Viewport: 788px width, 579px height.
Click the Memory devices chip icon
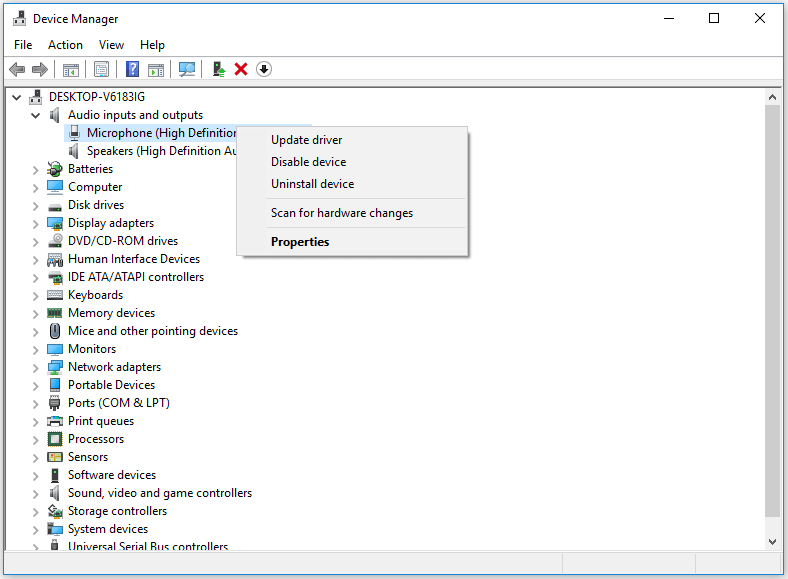point(55,313)
